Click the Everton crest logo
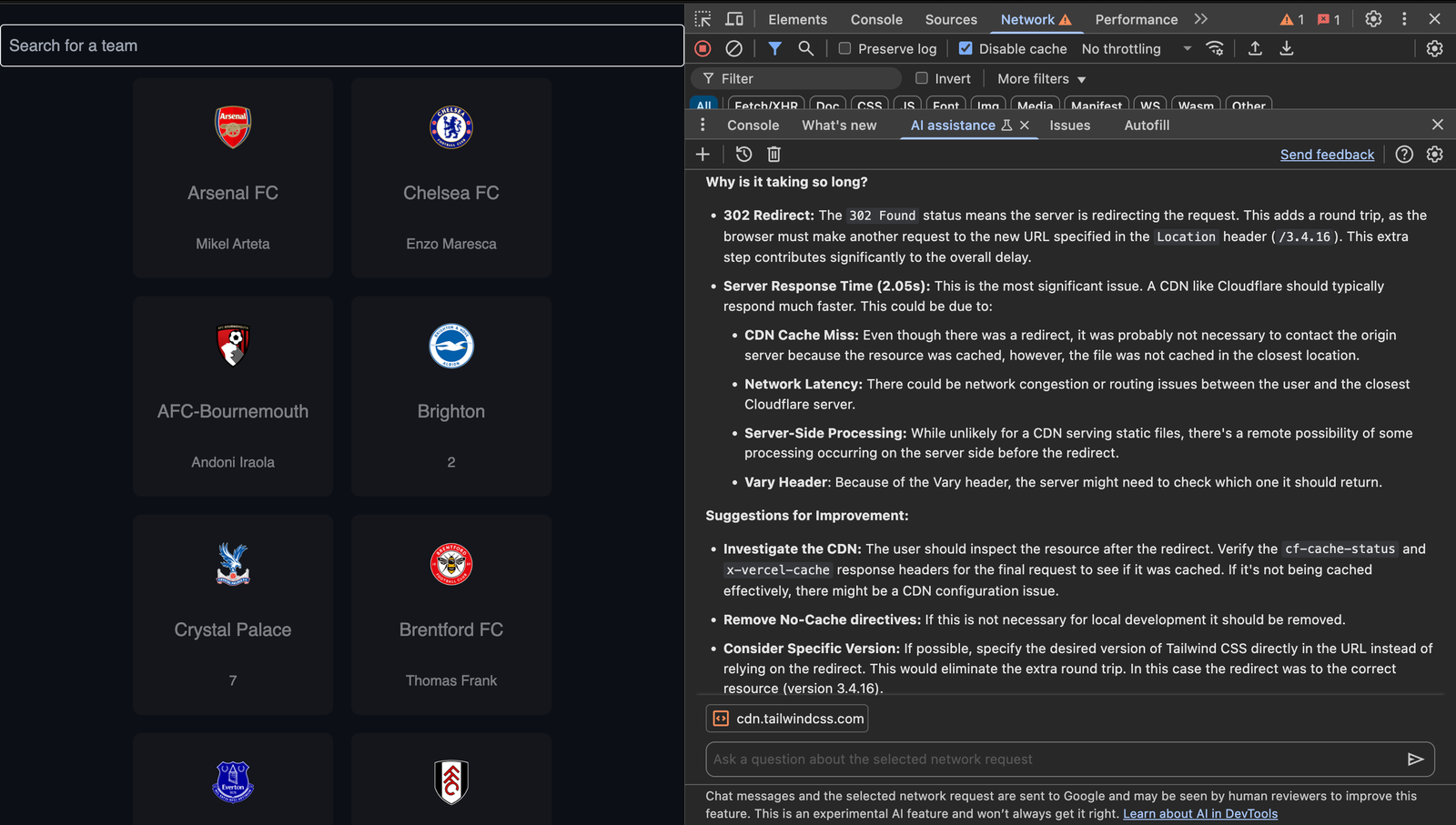The height and width of the screenshot is (825, 1456). tap(233, 781)
